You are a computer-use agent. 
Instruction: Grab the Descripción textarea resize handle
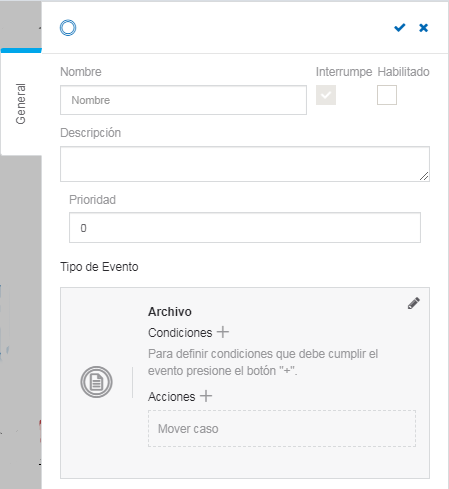424,176
